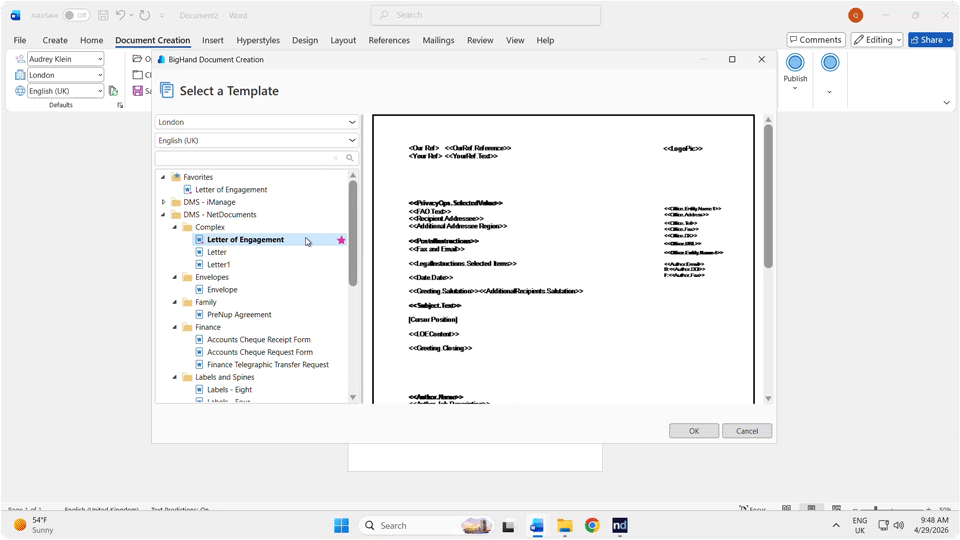The image size is (960, 540).
Task: Open File Explorer from the taskbar
Action: click(564, 525)
